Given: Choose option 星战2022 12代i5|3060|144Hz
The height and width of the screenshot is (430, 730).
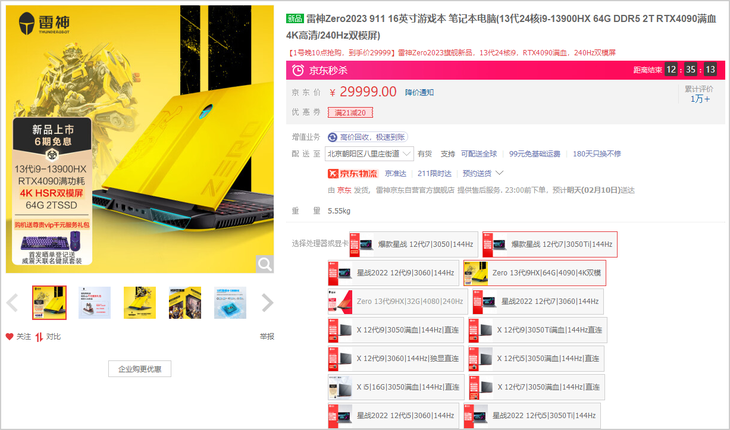Looking at the screenshot, I should click(x=393, y=415).
